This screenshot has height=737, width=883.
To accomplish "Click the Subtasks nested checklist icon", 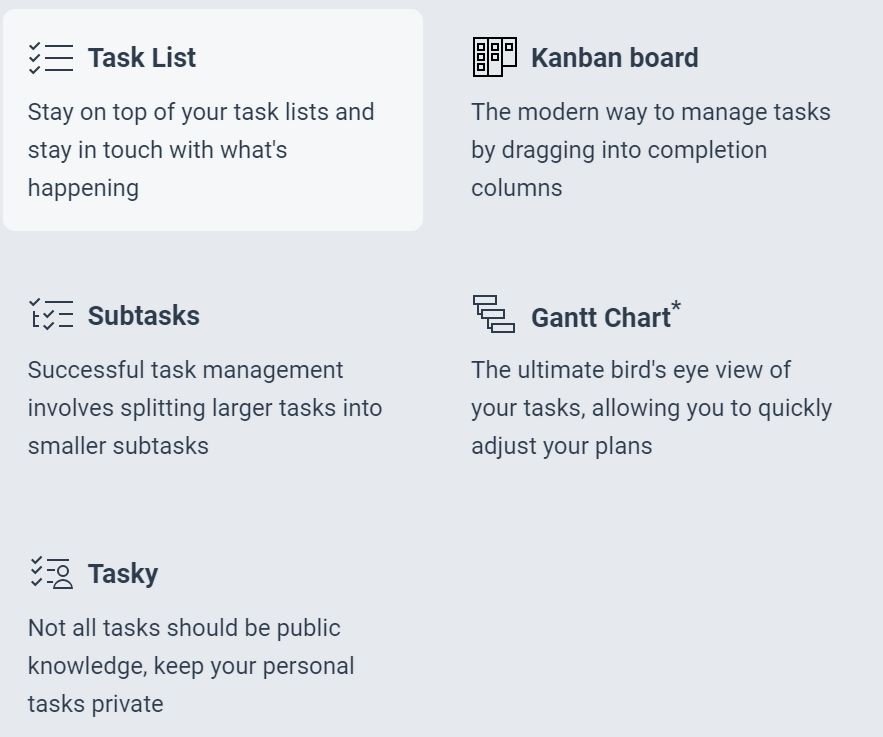I will coord(51,315).
